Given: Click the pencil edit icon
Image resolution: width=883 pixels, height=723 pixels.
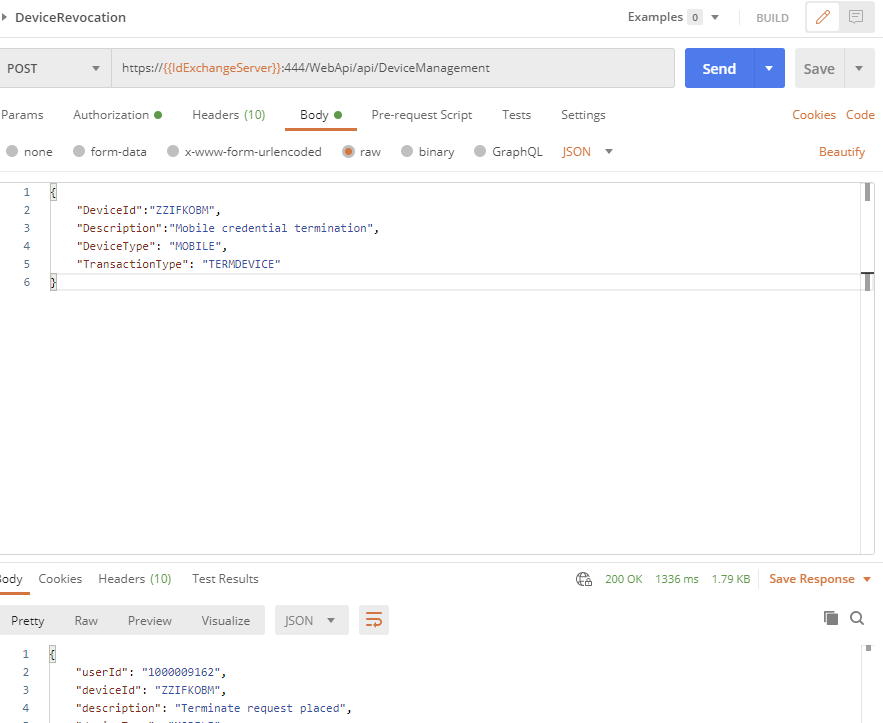Looking at the screenshot, I should pos(823,17).
